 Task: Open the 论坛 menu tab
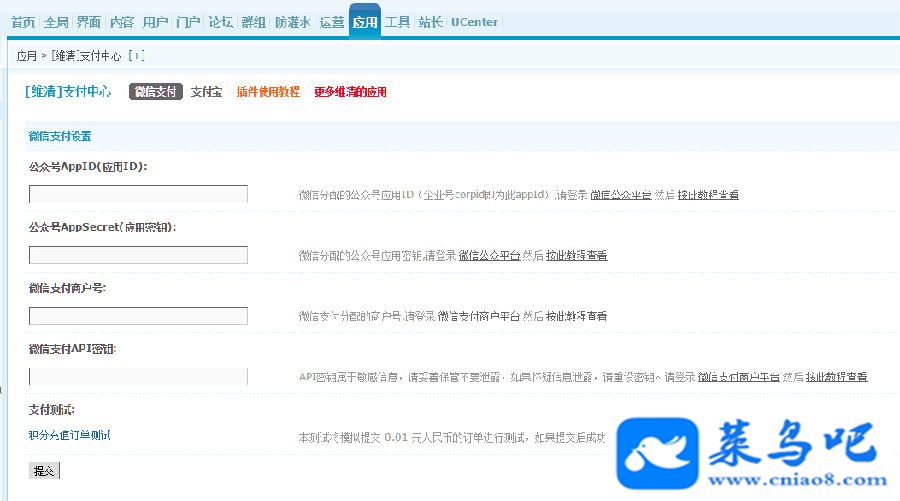[x=220, y=22]
